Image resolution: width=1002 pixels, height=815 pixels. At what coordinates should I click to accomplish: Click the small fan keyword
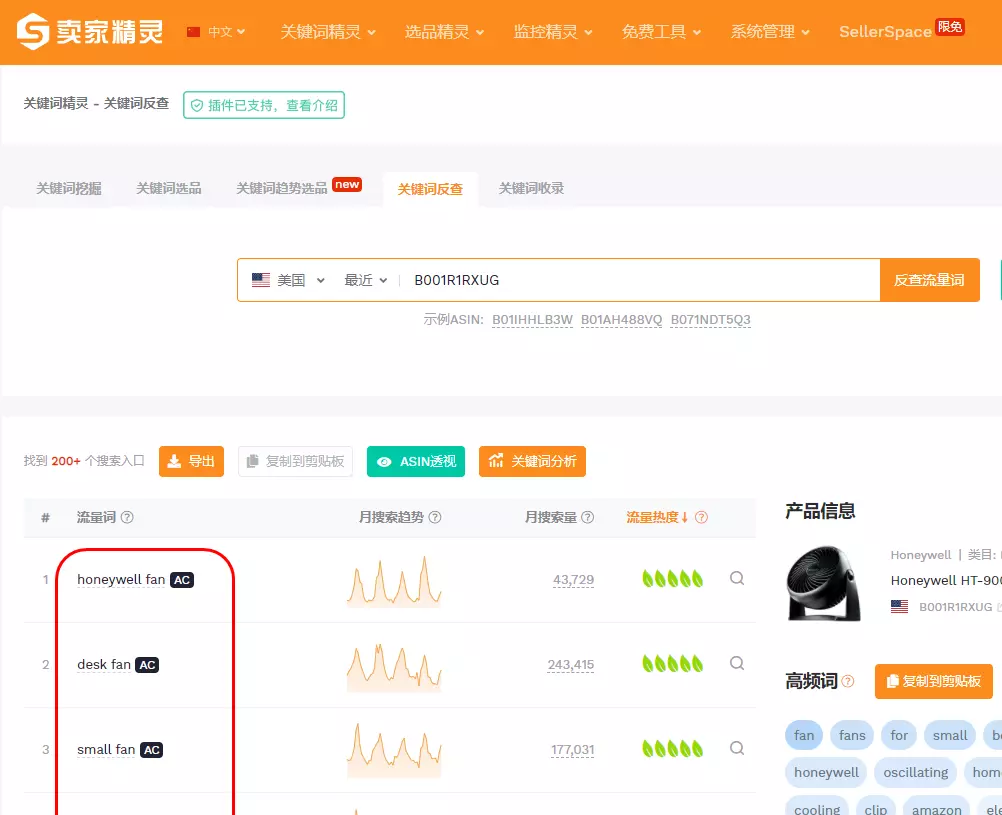[106, 750]
